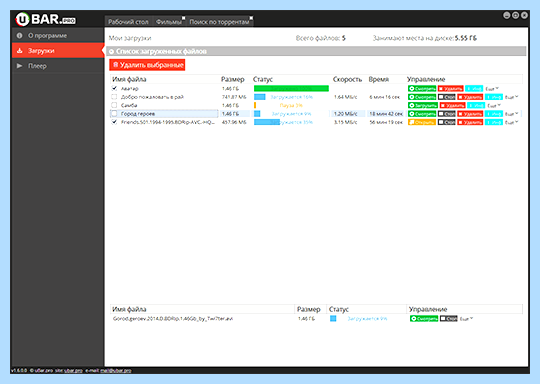Click the uBar.pro logo
Viewport: 540px width, 384px height.
tap(45, 19)
